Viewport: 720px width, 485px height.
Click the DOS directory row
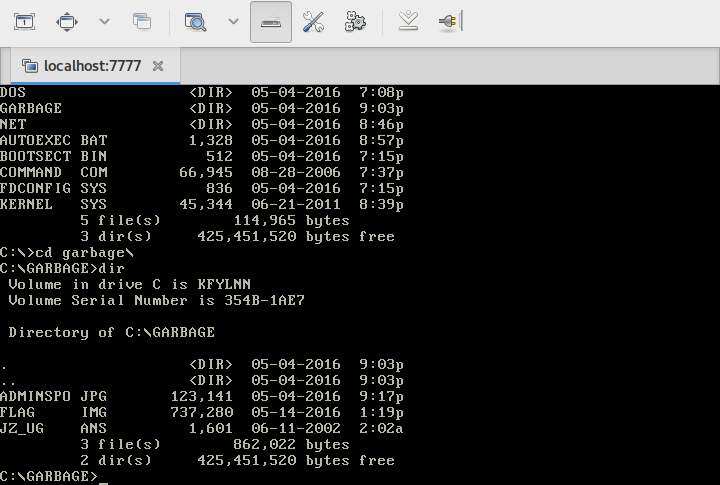[x=202, y=93]
